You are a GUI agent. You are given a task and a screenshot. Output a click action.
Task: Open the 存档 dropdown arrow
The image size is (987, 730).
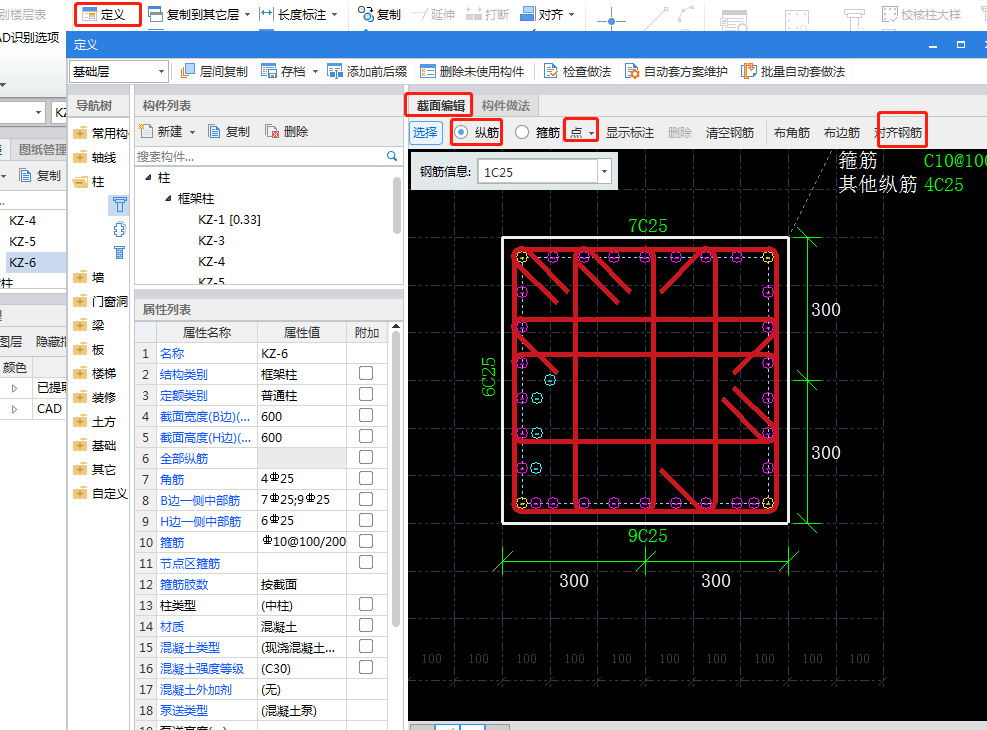pos(315,72)
